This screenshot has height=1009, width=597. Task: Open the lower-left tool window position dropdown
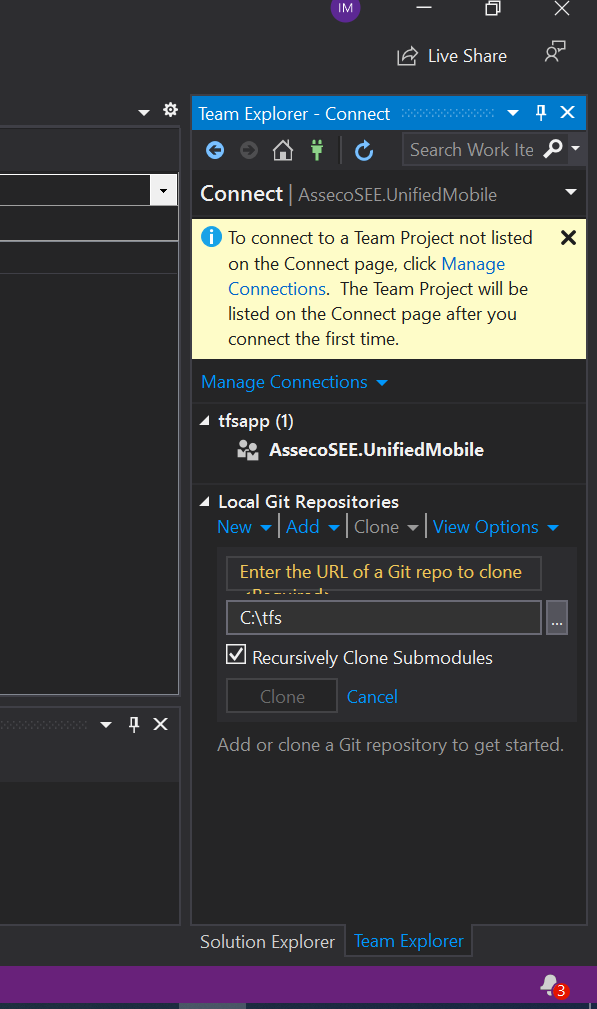coord(106,725)
